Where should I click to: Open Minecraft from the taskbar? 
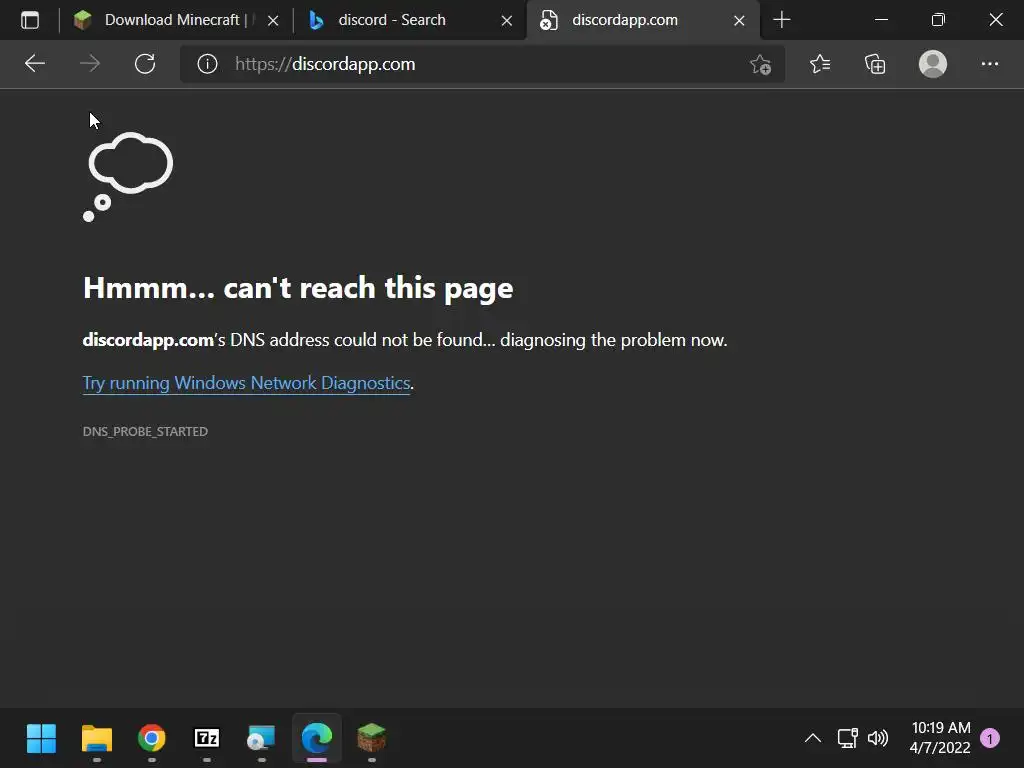[372, 739]
